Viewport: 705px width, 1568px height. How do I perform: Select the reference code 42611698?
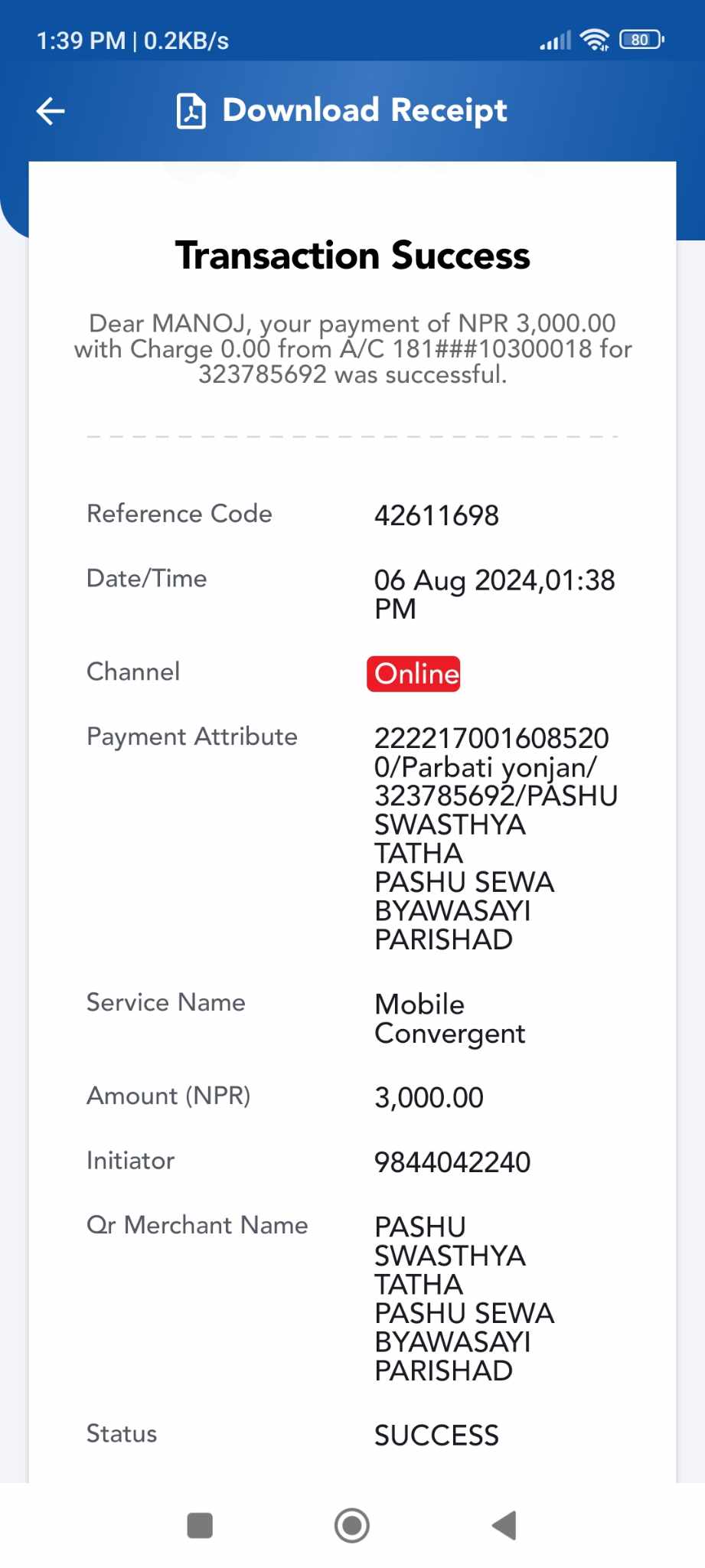pos(436,516)
